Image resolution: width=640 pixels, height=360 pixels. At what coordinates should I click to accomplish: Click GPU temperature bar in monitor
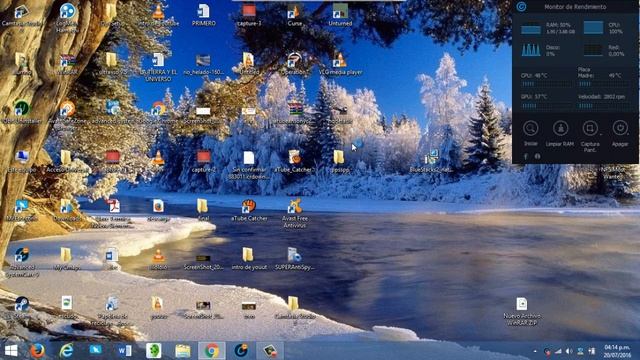(x=546, y=105)
